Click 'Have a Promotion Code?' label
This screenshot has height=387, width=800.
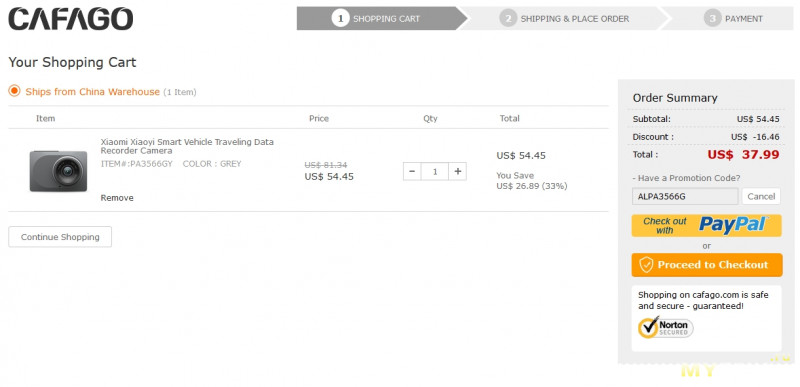coord(686,178)
